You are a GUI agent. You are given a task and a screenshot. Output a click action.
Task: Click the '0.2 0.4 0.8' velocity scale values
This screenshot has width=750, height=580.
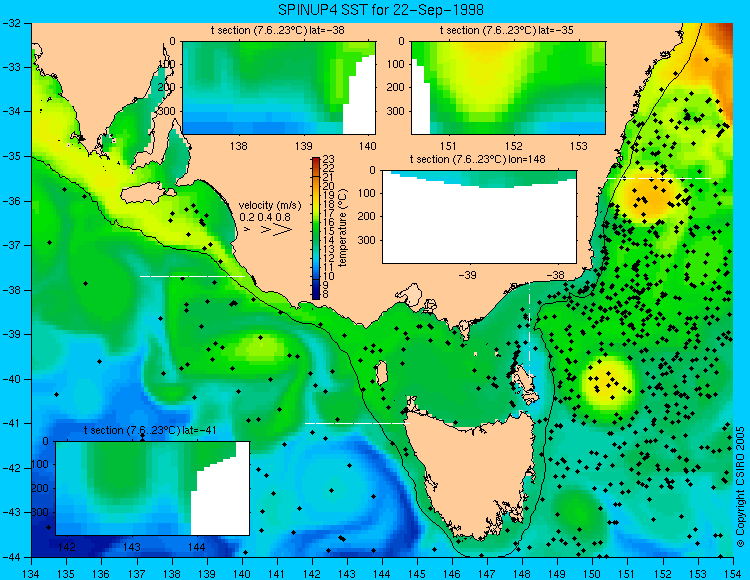tap(265, 217)
